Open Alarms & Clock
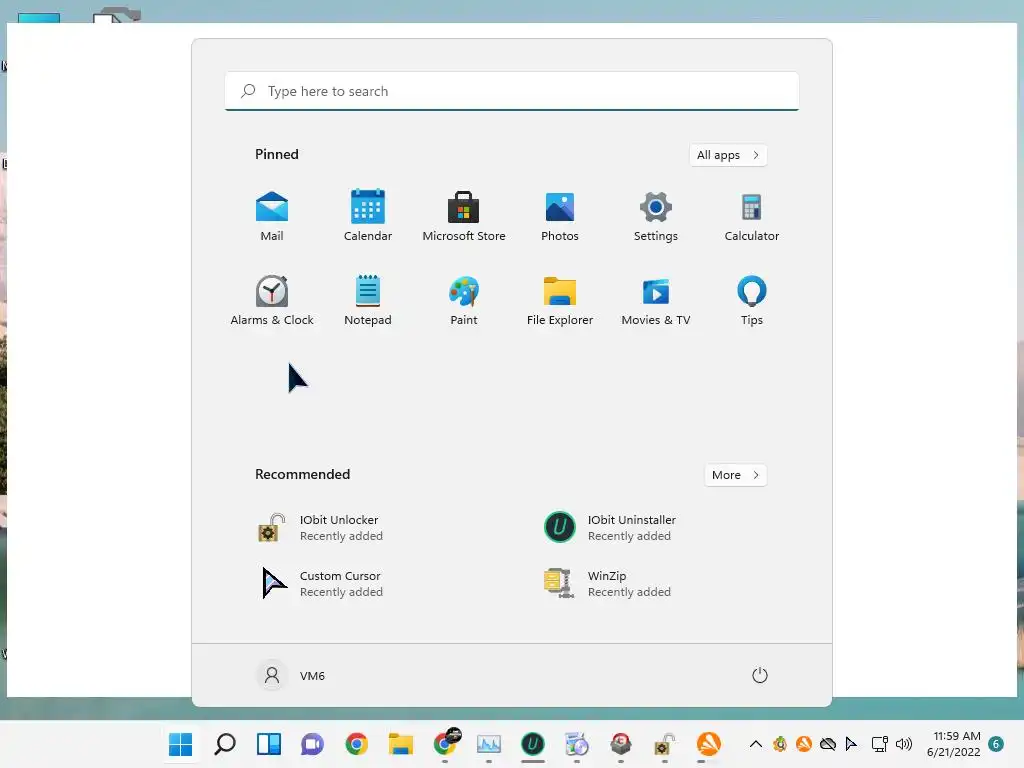 coord(272,300)
